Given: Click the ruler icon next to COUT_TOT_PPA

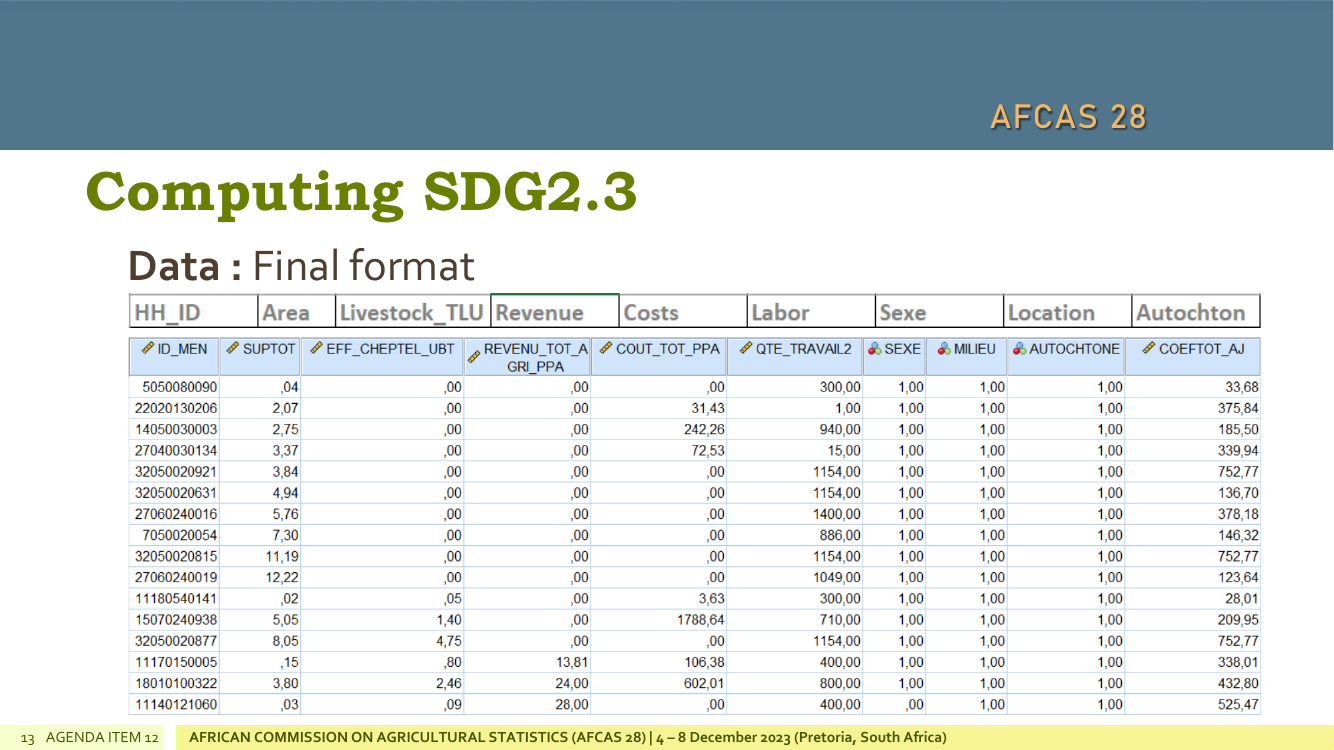Looking at the screenshot, I should pyautogui.click(x=606, y=349).
